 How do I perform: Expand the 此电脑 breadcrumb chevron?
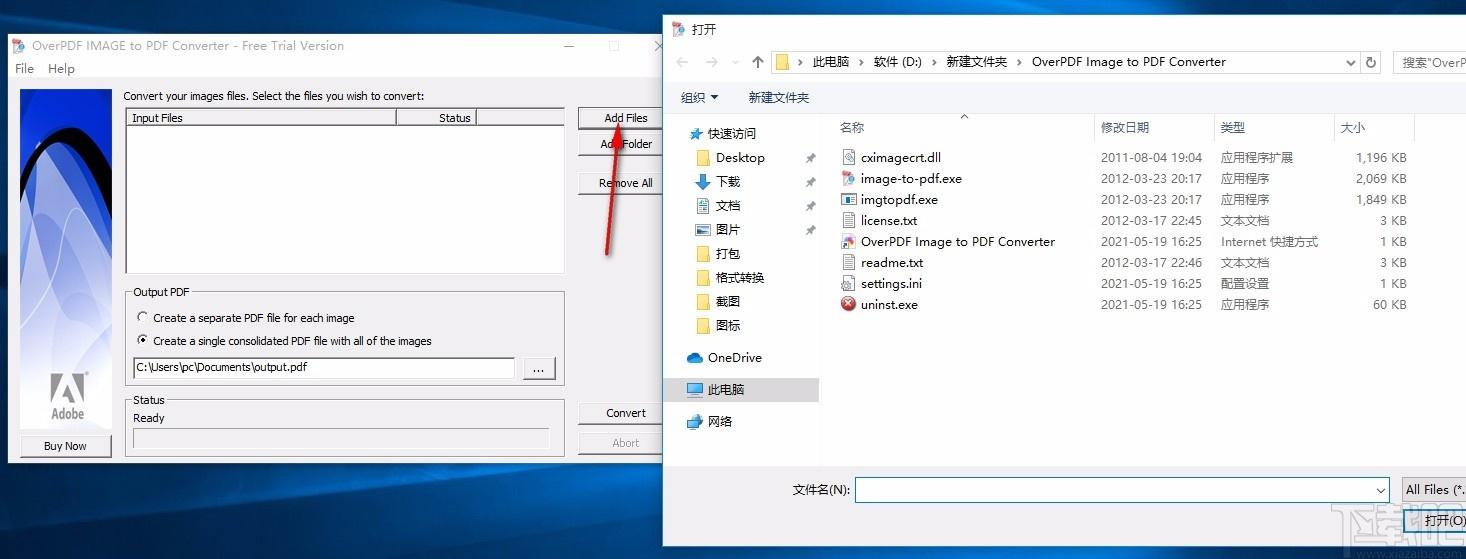pyautogui.click(x=861, y=62)
